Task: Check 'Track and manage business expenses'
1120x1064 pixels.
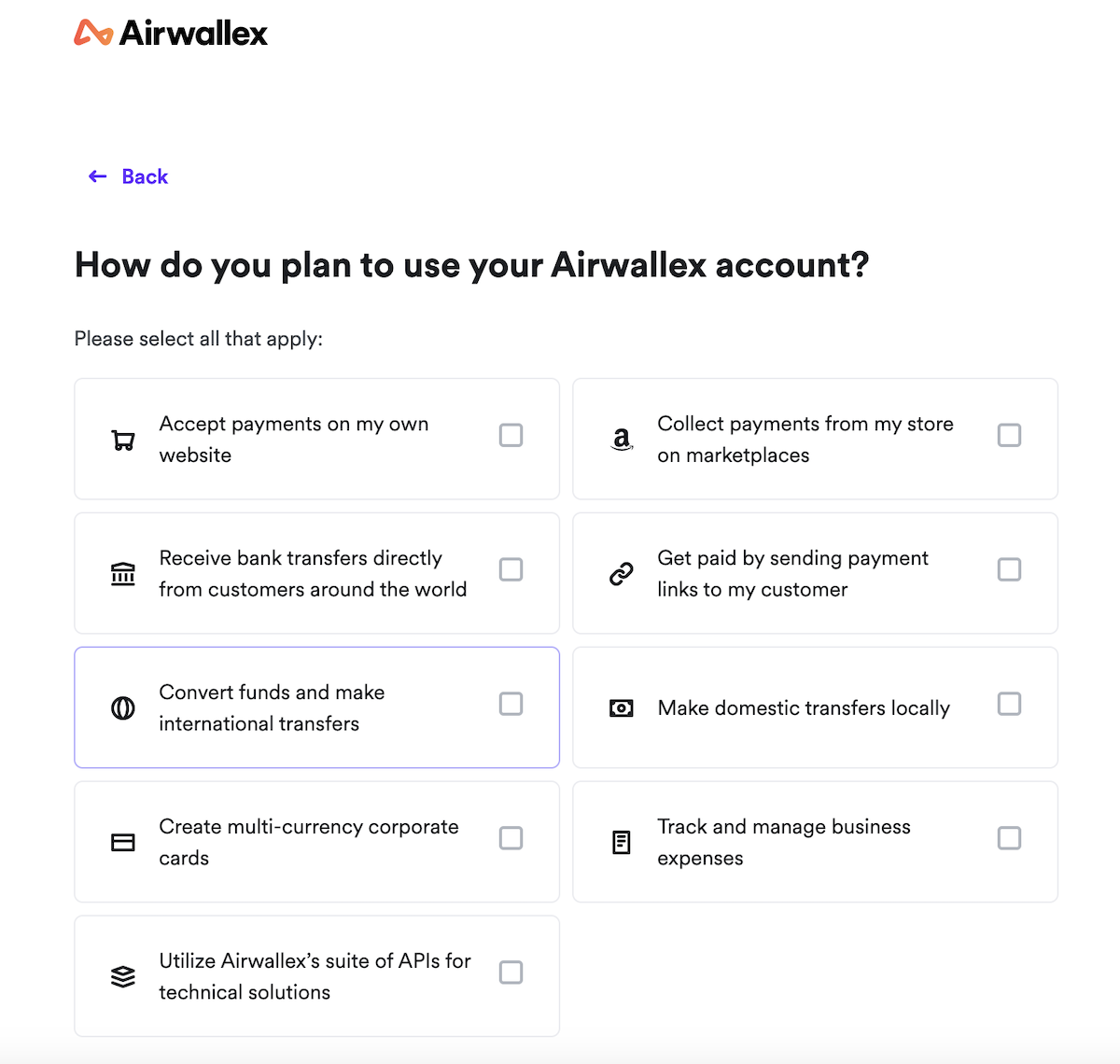Action: point(1009,838)
